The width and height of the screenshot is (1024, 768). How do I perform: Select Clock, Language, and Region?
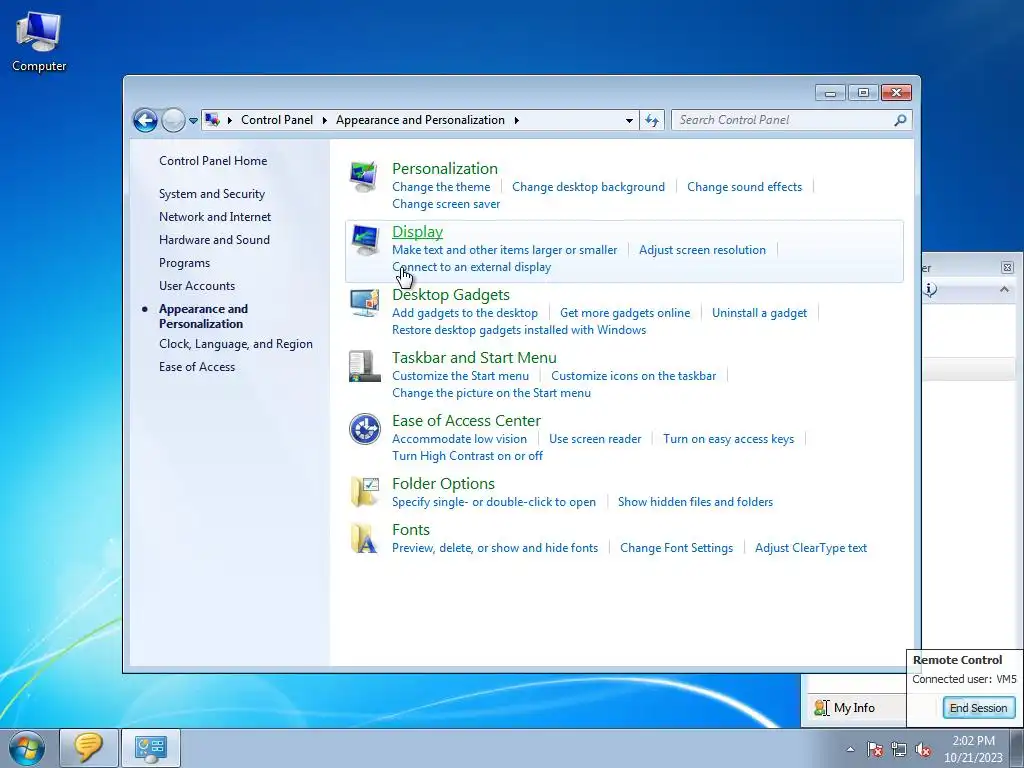click(x=236, y=344)
